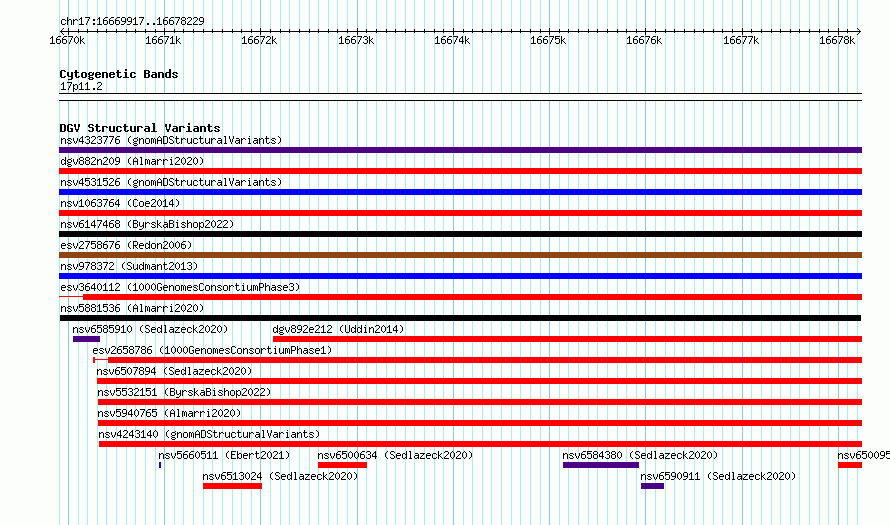Click the 16671k ruler label
The image size is (890, 525).
(163, 40)
